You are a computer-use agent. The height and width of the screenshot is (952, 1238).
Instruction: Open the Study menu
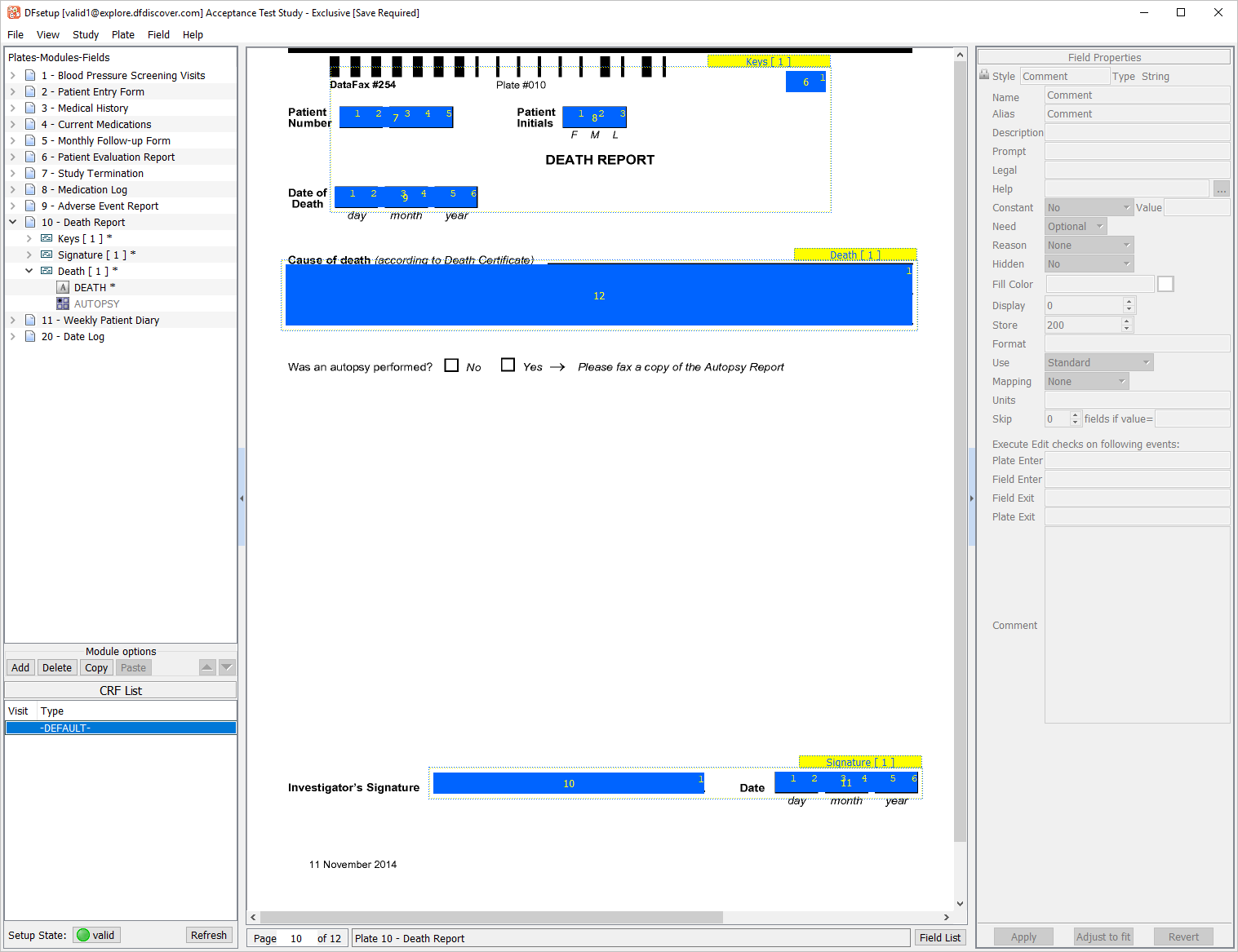(85, 34)
